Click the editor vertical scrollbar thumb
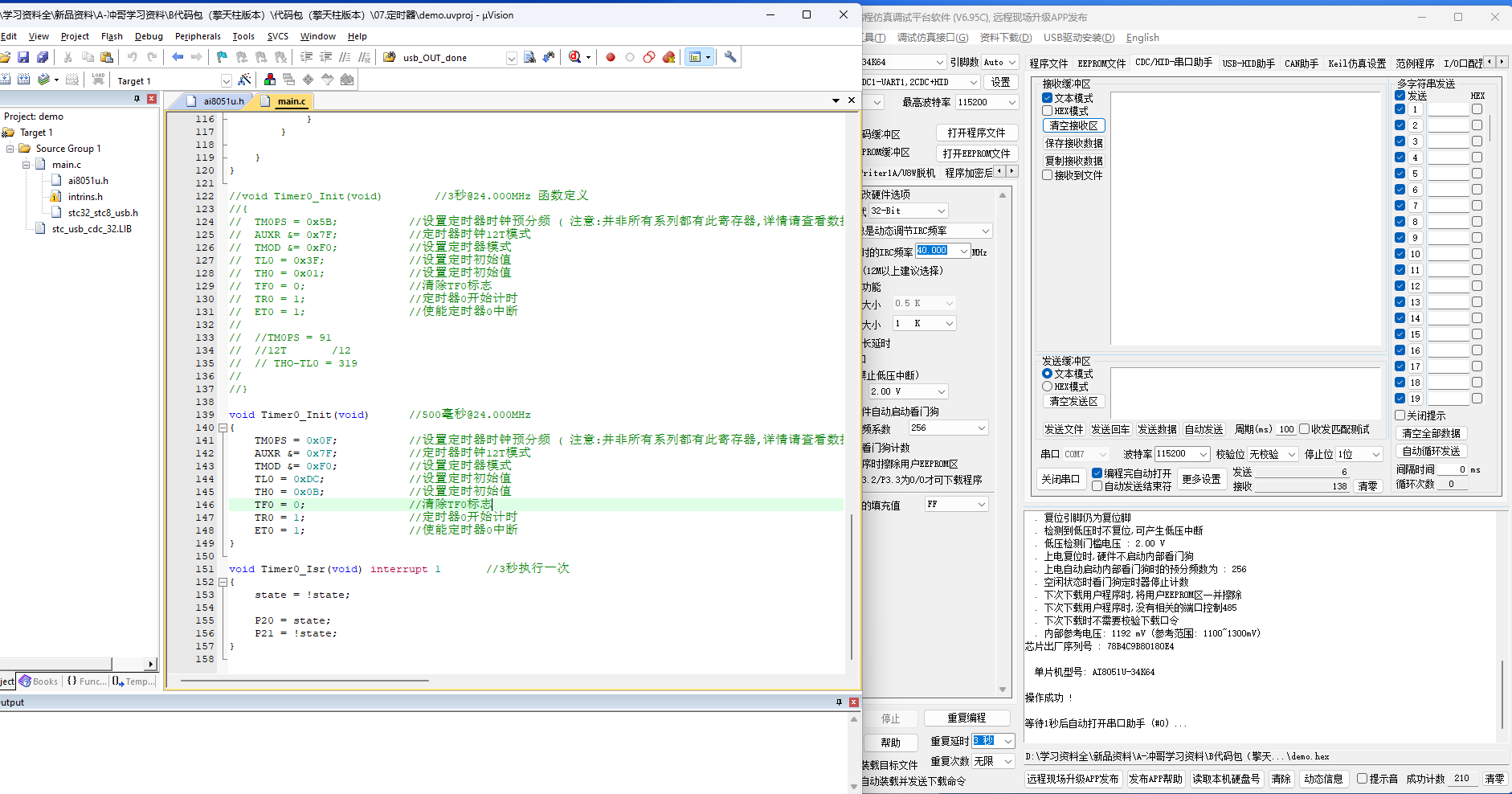The height and width of the screenshot is (794, 1512). point(852,587)
